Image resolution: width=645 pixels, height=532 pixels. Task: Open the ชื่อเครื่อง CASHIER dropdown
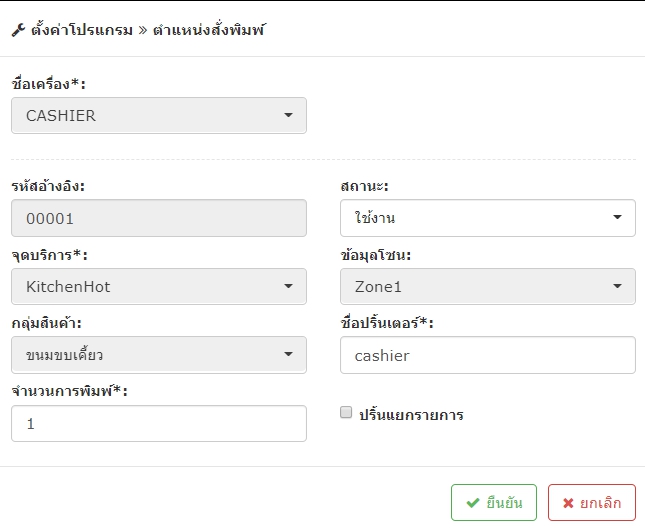pyautogui.click(x=159, y=116)
